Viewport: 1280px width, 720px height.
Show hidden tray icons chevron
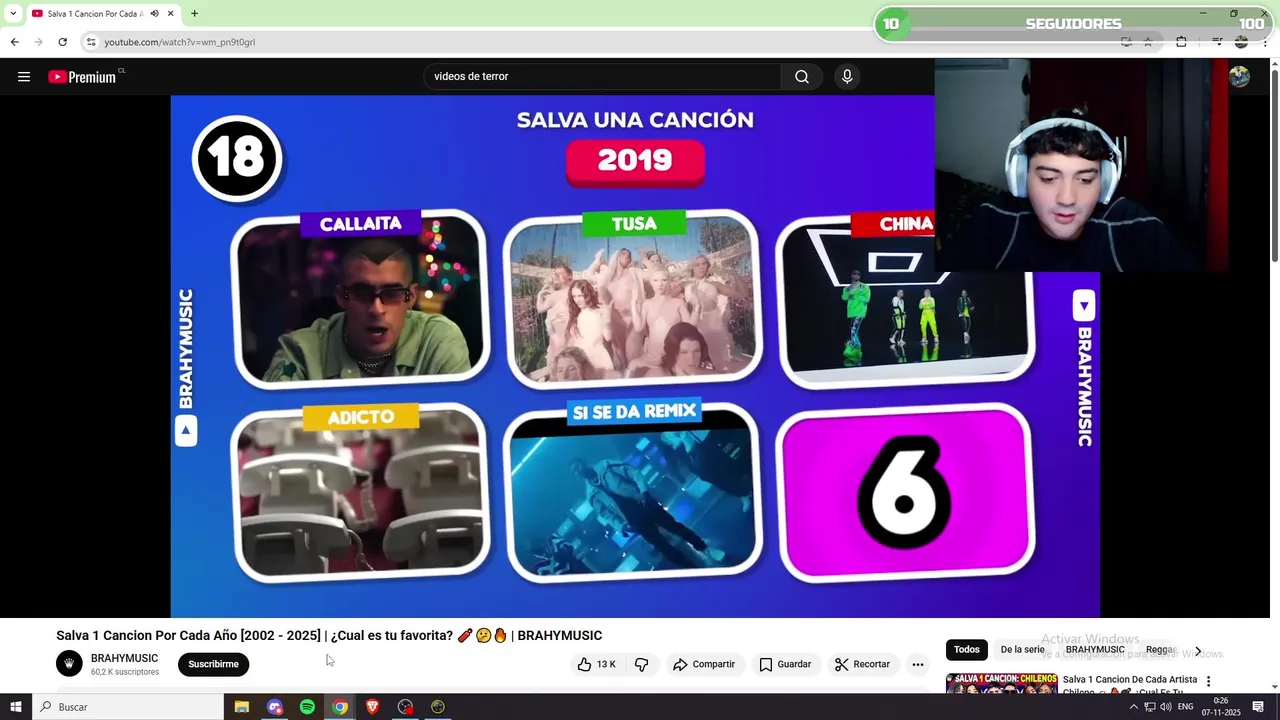1133,707
